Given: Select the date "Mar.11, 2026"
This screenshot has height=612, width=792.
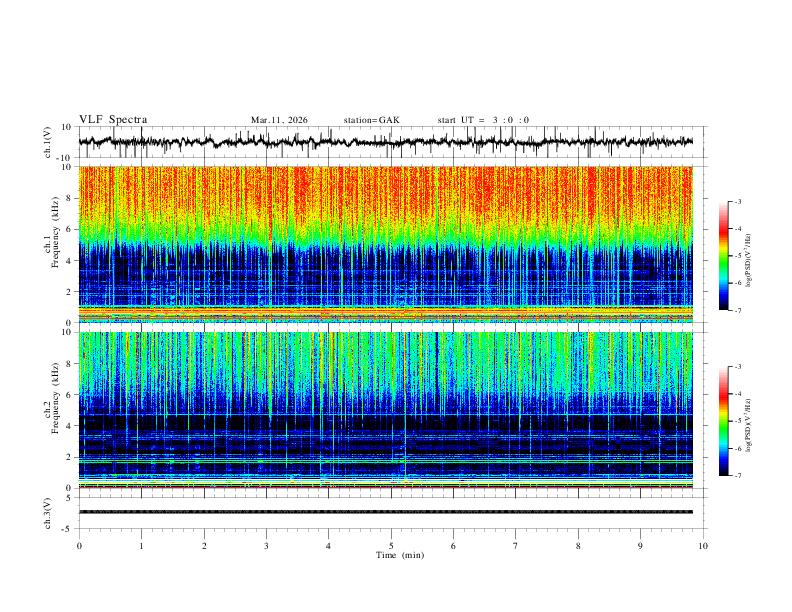Looking at the screenshot, I should (x=279, y=120).
